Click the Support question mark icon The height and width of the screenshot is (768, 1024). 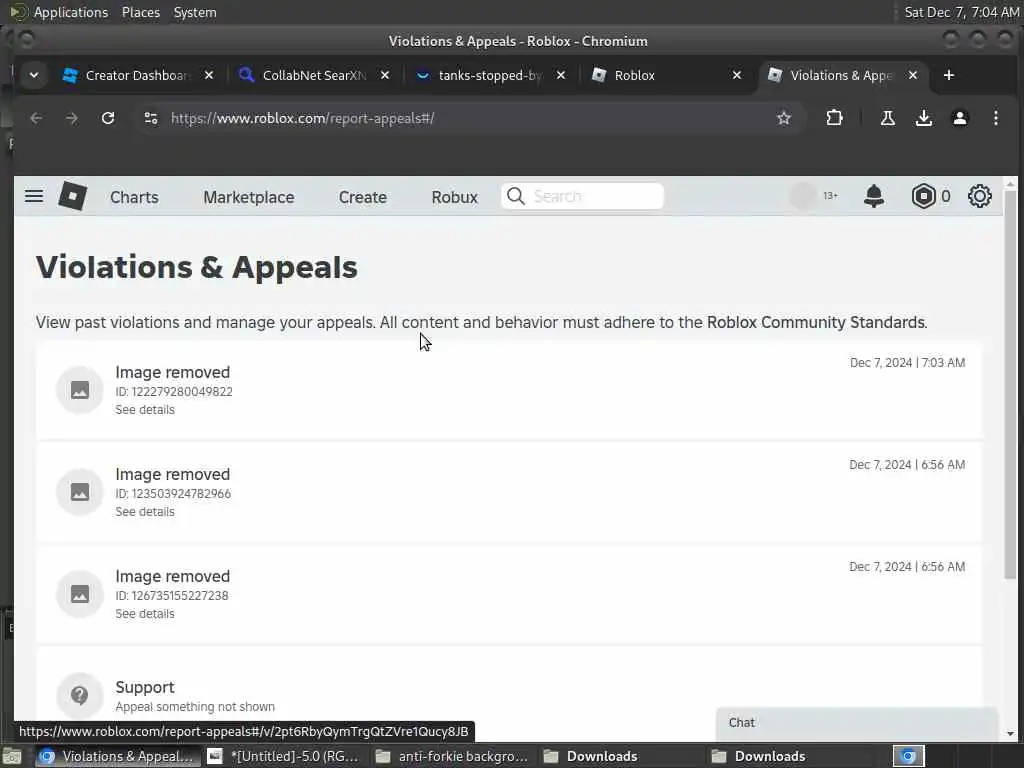[x=80, y=696]
